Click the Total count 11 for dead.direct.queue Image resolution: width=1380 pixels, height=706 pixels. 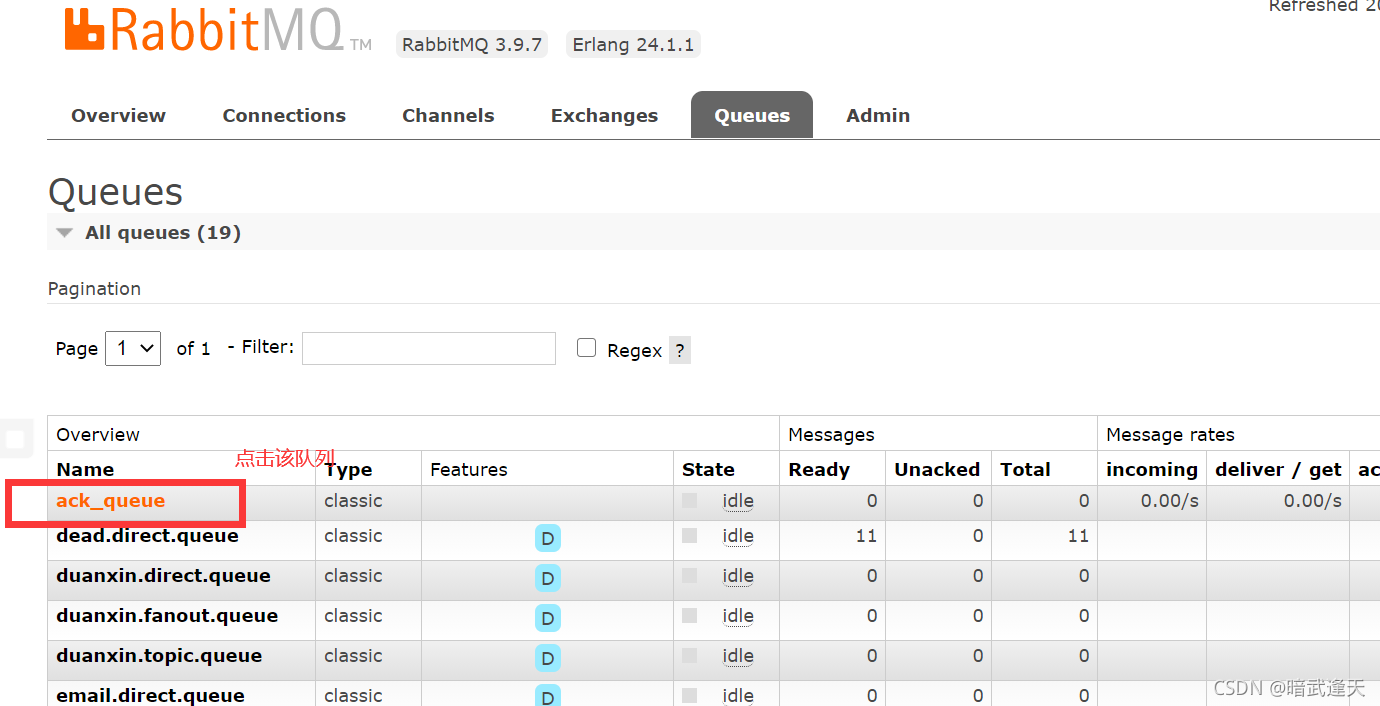click(x=1078, y=536)
